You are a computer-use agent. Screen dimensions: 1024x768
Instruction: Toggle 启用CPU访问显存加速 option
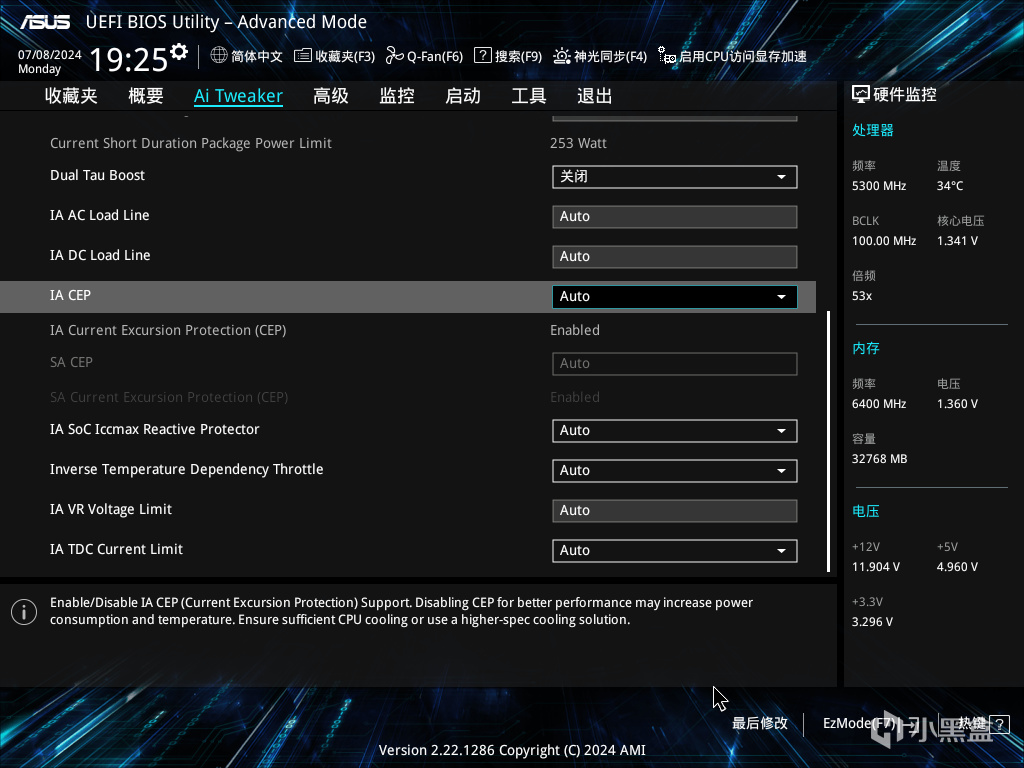tap(743, 56)
